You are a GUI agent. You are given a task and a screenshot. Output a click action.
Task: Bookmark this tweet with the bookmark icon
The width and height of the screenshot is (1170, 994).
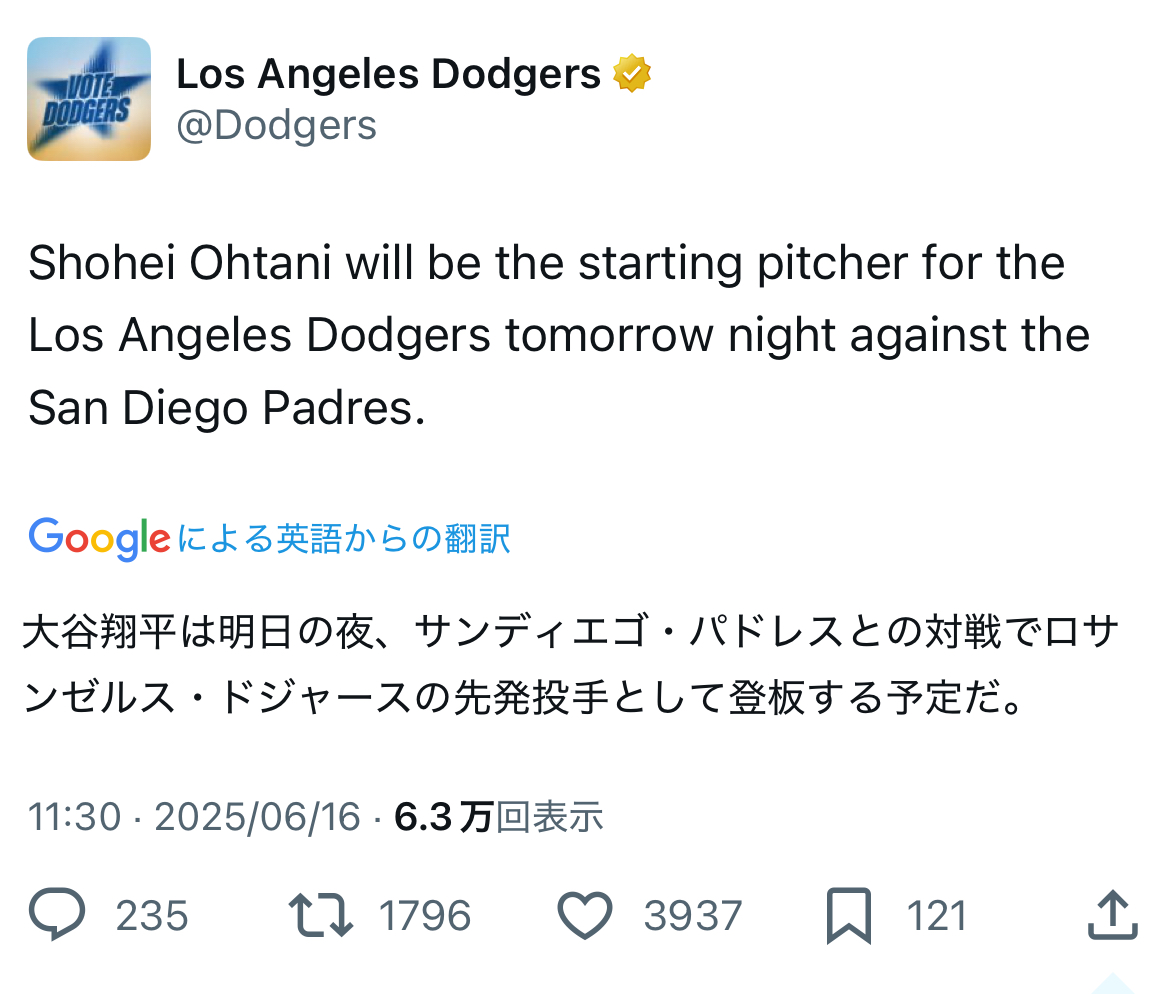[x=849, y=915]
